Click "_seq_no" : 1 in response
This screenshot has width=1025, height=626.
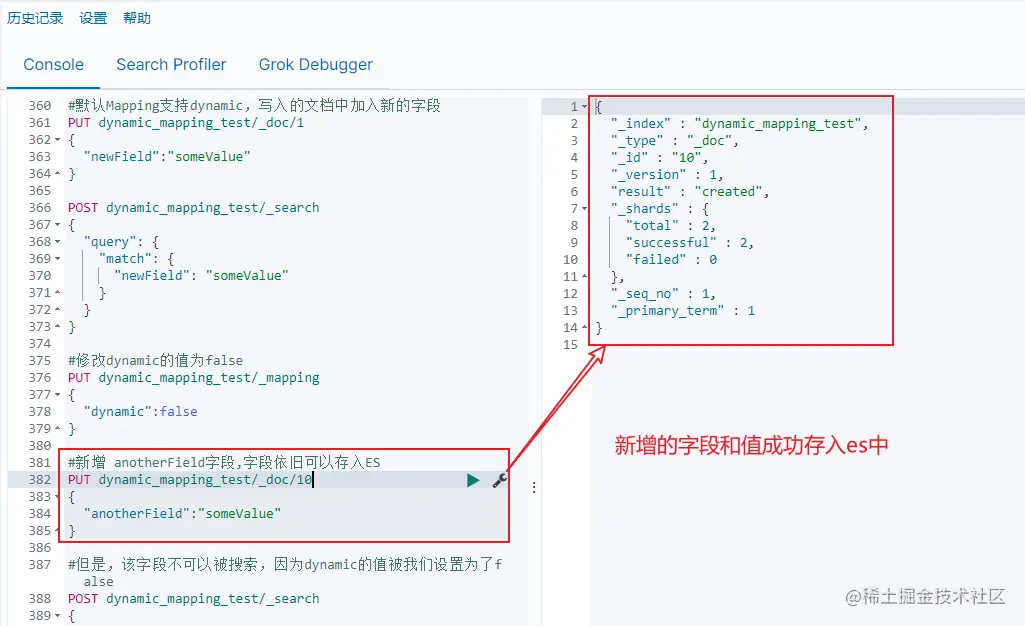(x=664, y=293)
